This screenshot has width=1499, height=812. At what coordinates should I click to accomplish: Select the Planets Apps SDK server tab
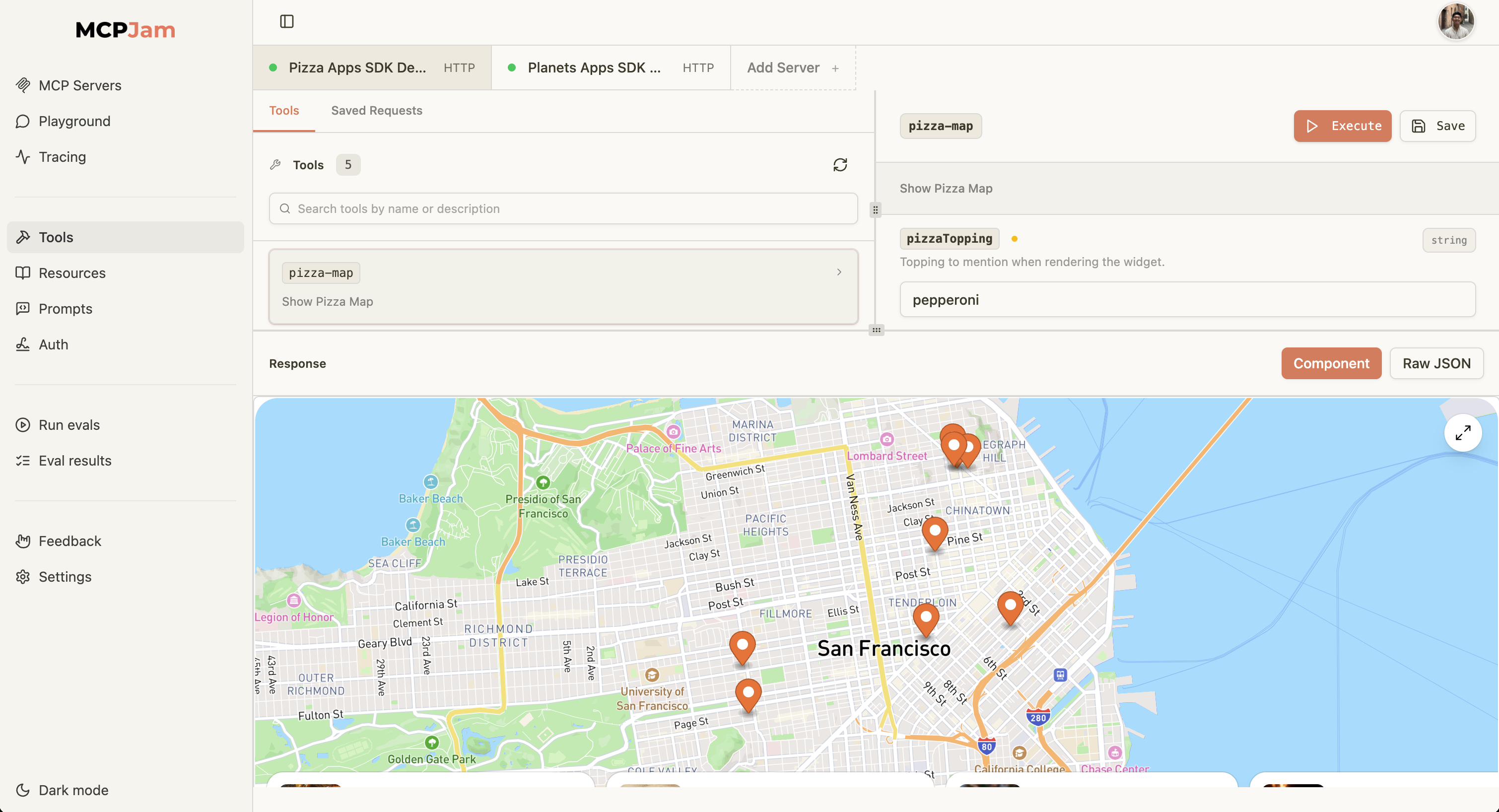pos(610,68)
